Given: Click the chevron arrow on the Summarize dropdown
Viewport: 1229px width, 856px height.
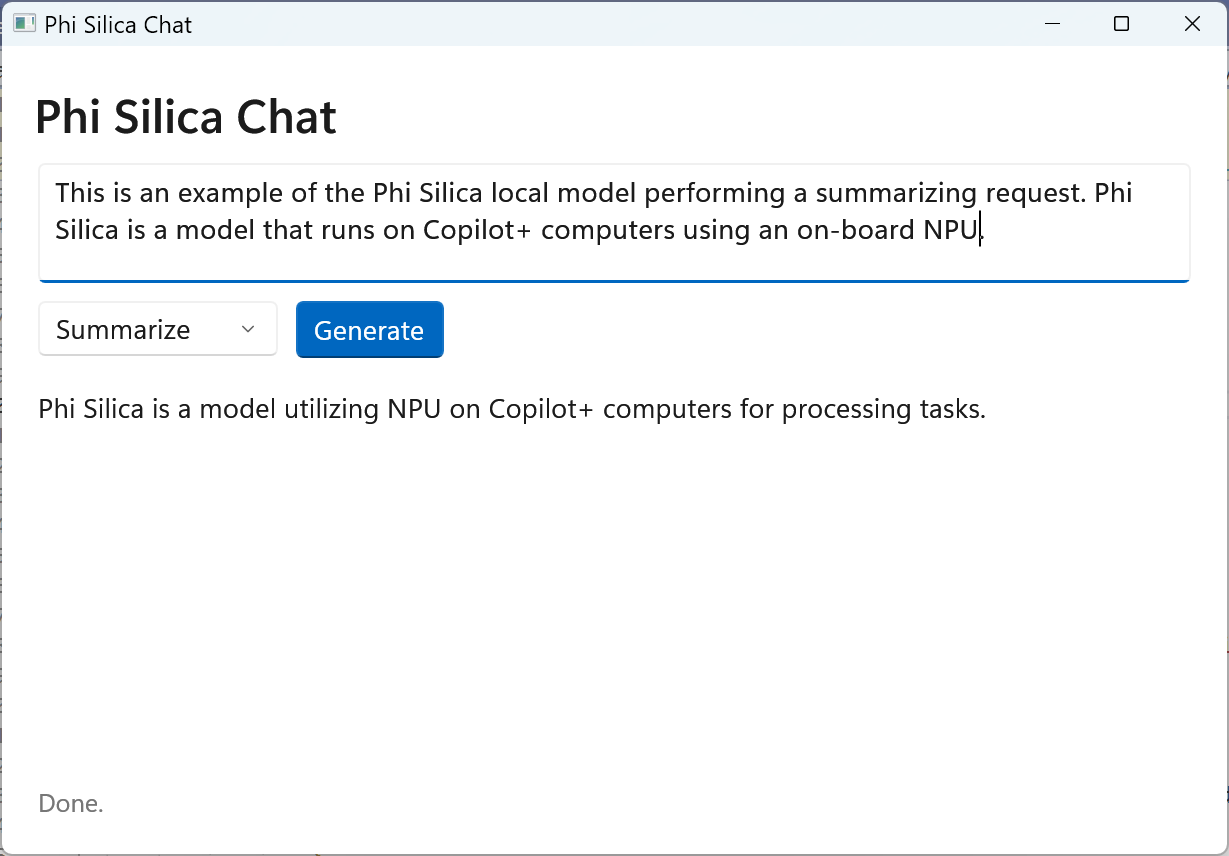Looking at the screenshot, I should (x=248, y=330).
